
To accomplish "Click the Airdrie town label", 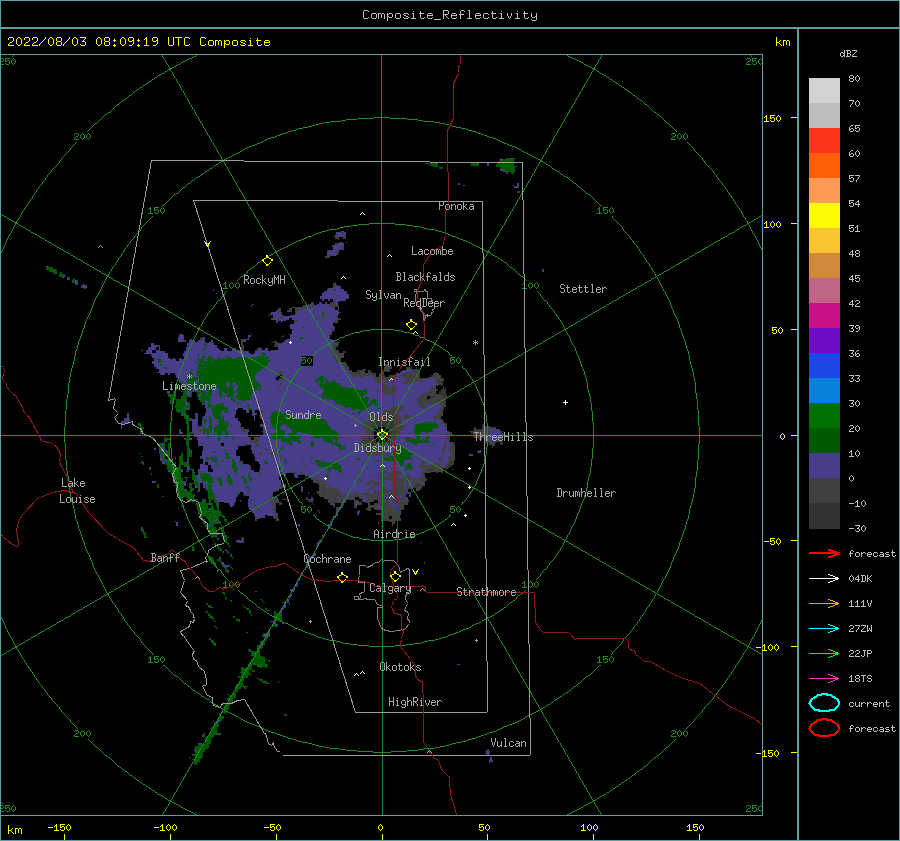I will point(394,534).
